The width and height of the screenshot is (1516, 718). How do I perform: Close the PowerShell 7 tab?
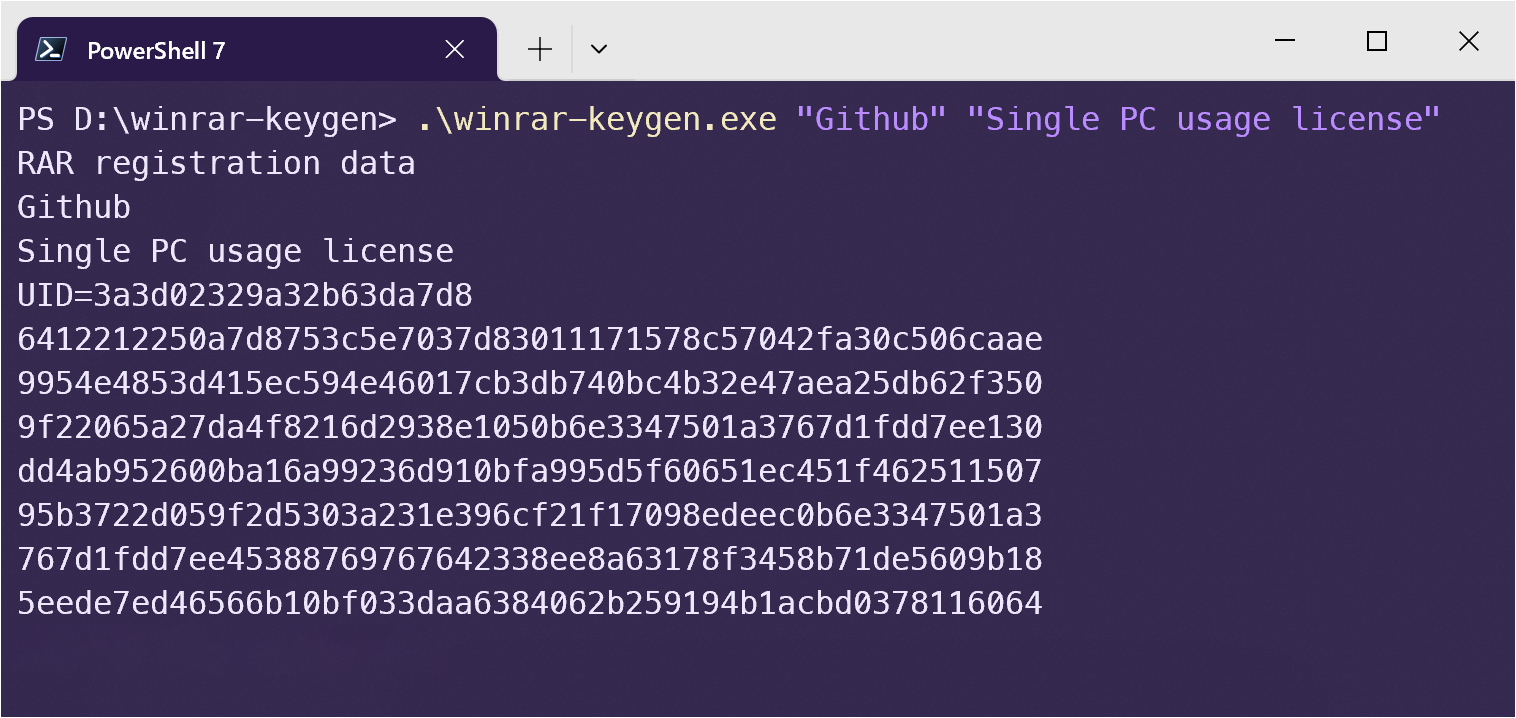(454, 49)
